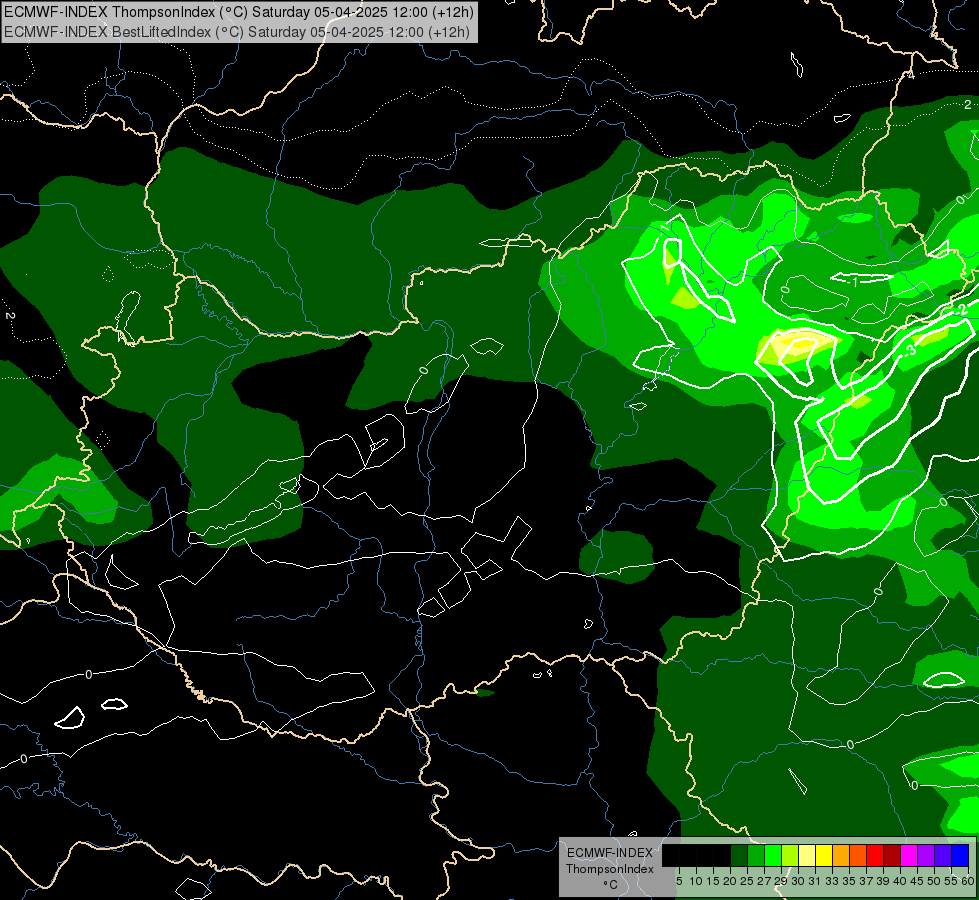Viewport: 979px width, 900px height.
Task: Click legend tick label 27
Action: [765, 881]
